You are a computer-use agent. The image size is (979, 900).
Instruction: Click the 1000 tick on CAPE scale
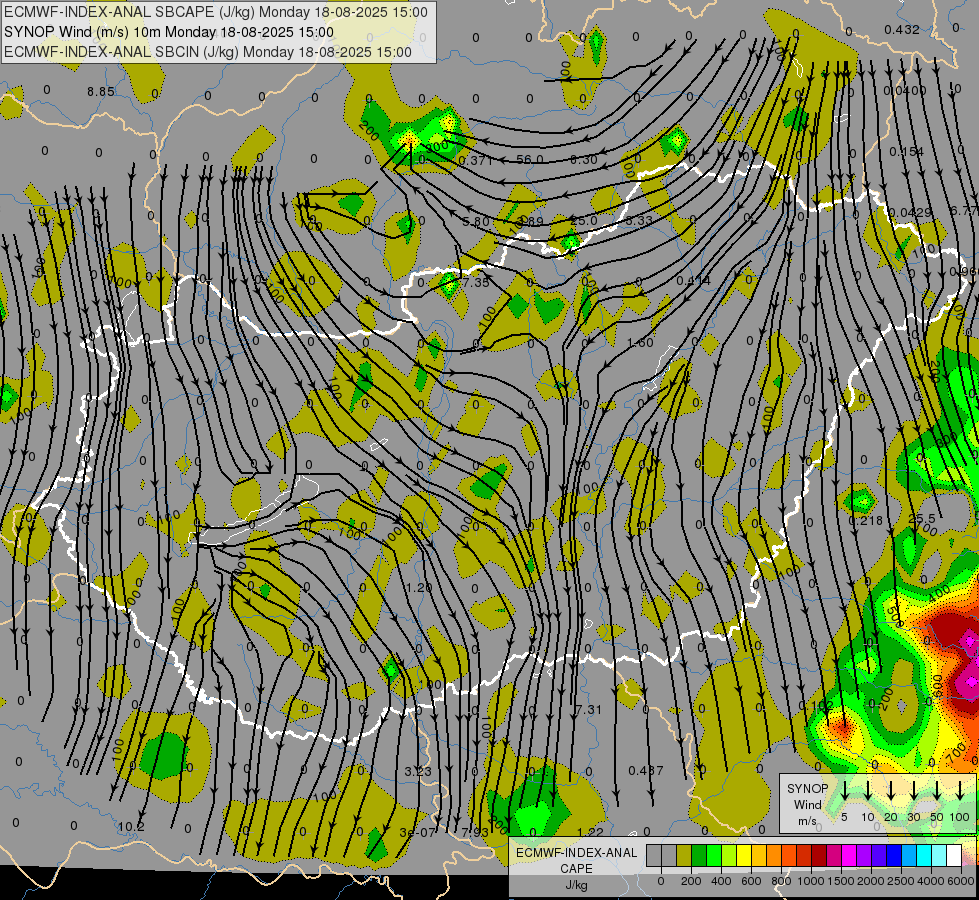coord(811,881)
